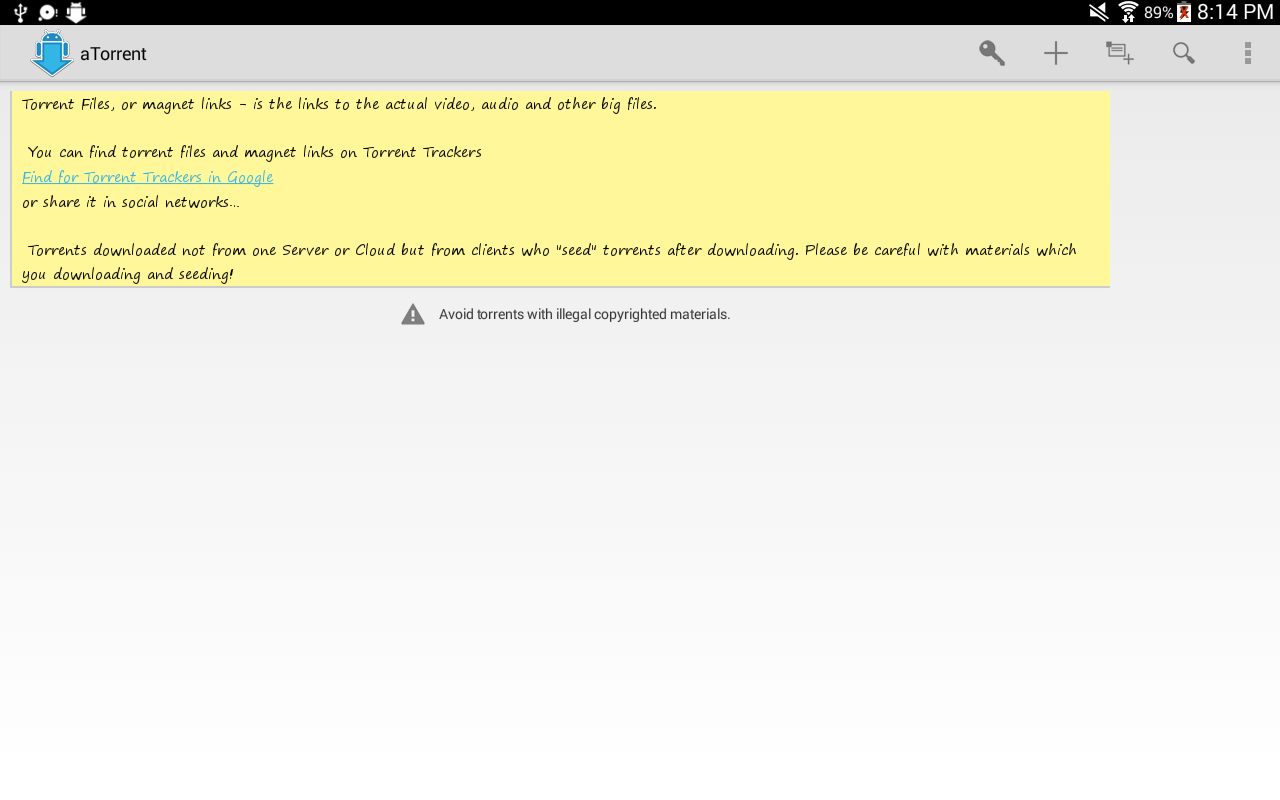Tap the warning triangle icon
Viewport: 1280px width, 800px height.
point(413,314)
